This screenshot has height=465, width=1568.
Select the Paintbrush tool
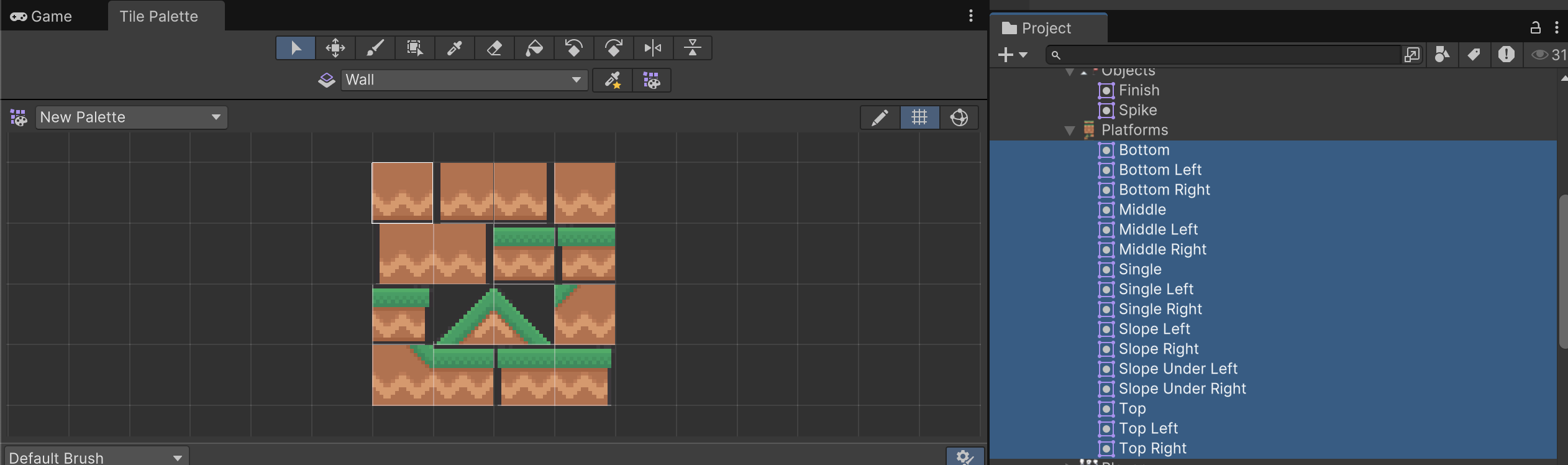point(375,48)
